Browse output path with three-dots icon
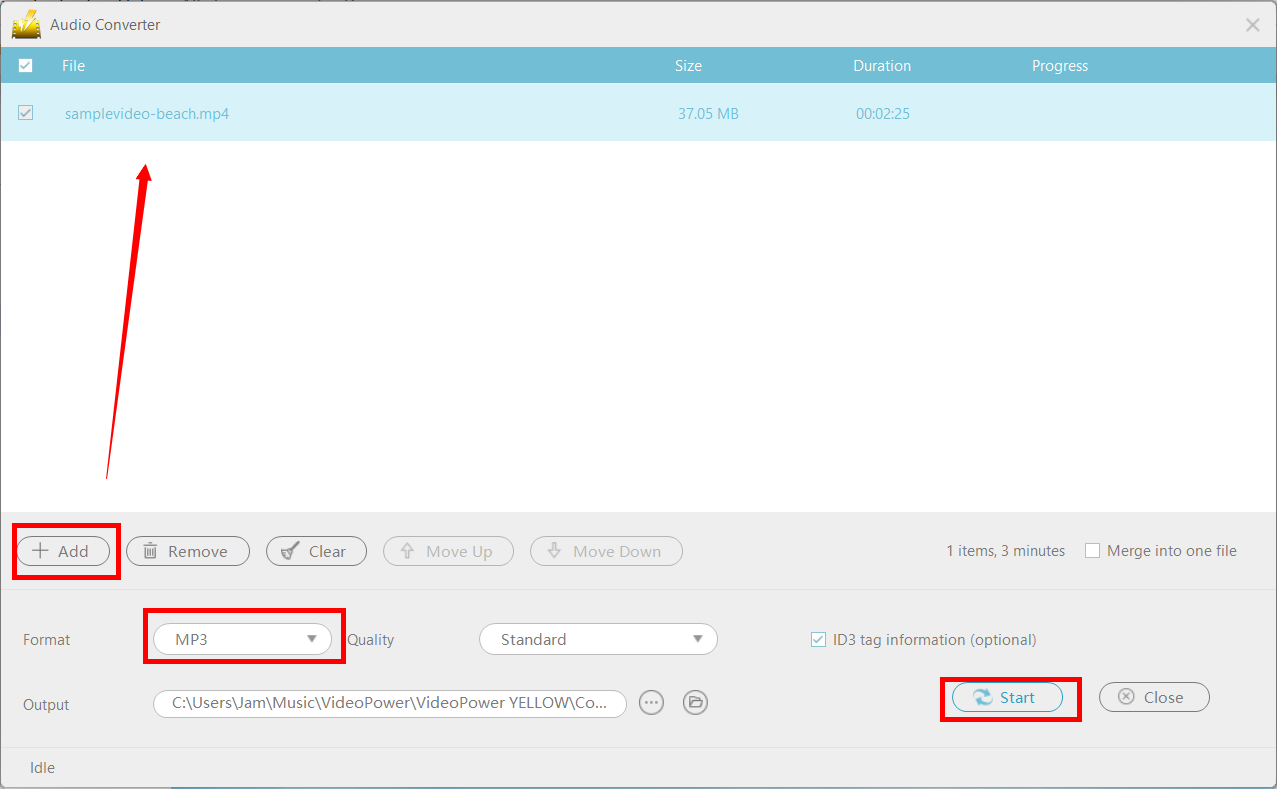This screenshot has height=789, width=1277. coord(652,703)
